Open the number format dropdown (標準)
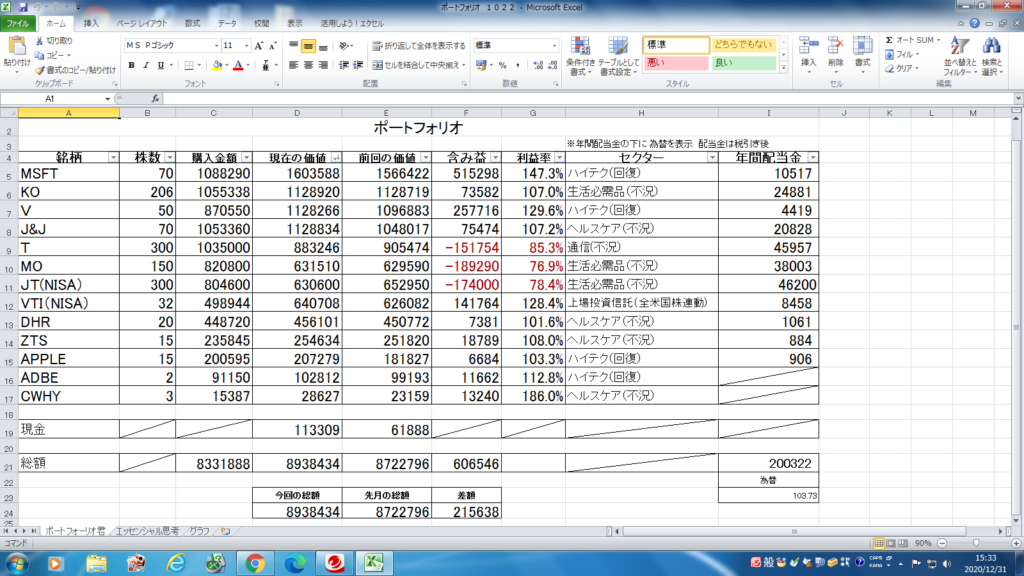Screen dimensions: 1024x576 point(554,46)
